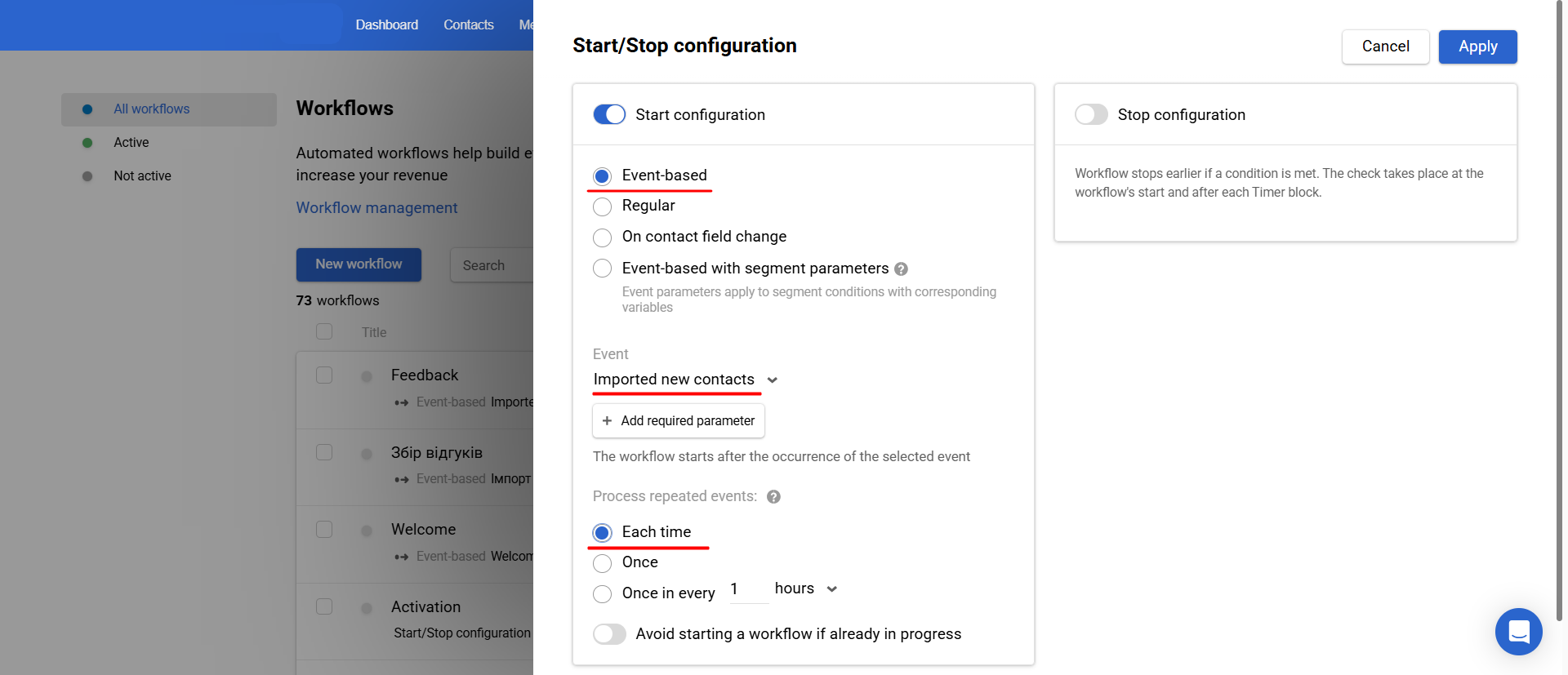This screenshot has width=1568, height=675.
Task: Go to the Dashboard menu item
Action: [x=386, y=24]
